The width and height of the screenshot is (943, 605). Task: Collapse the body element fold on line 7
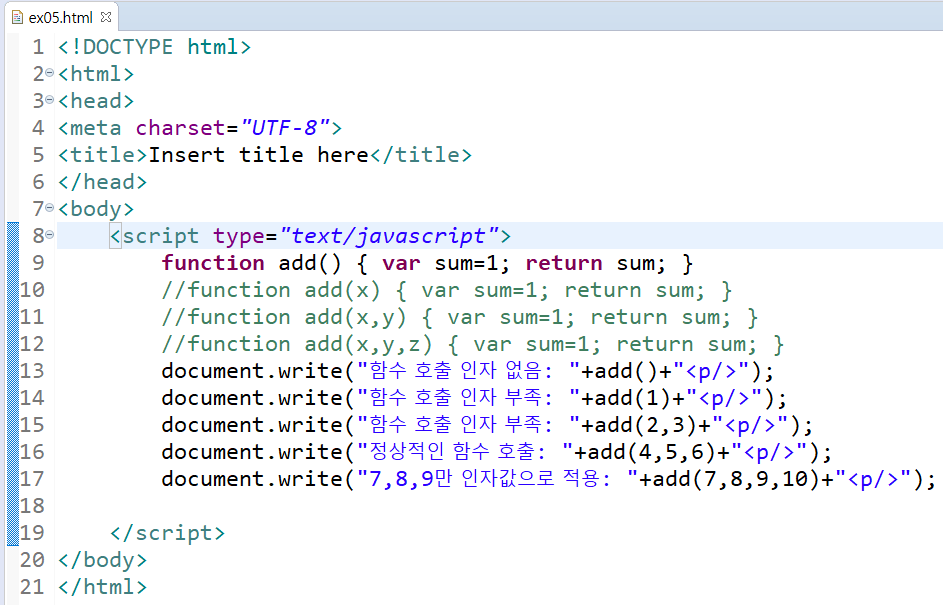coord(49,208)
